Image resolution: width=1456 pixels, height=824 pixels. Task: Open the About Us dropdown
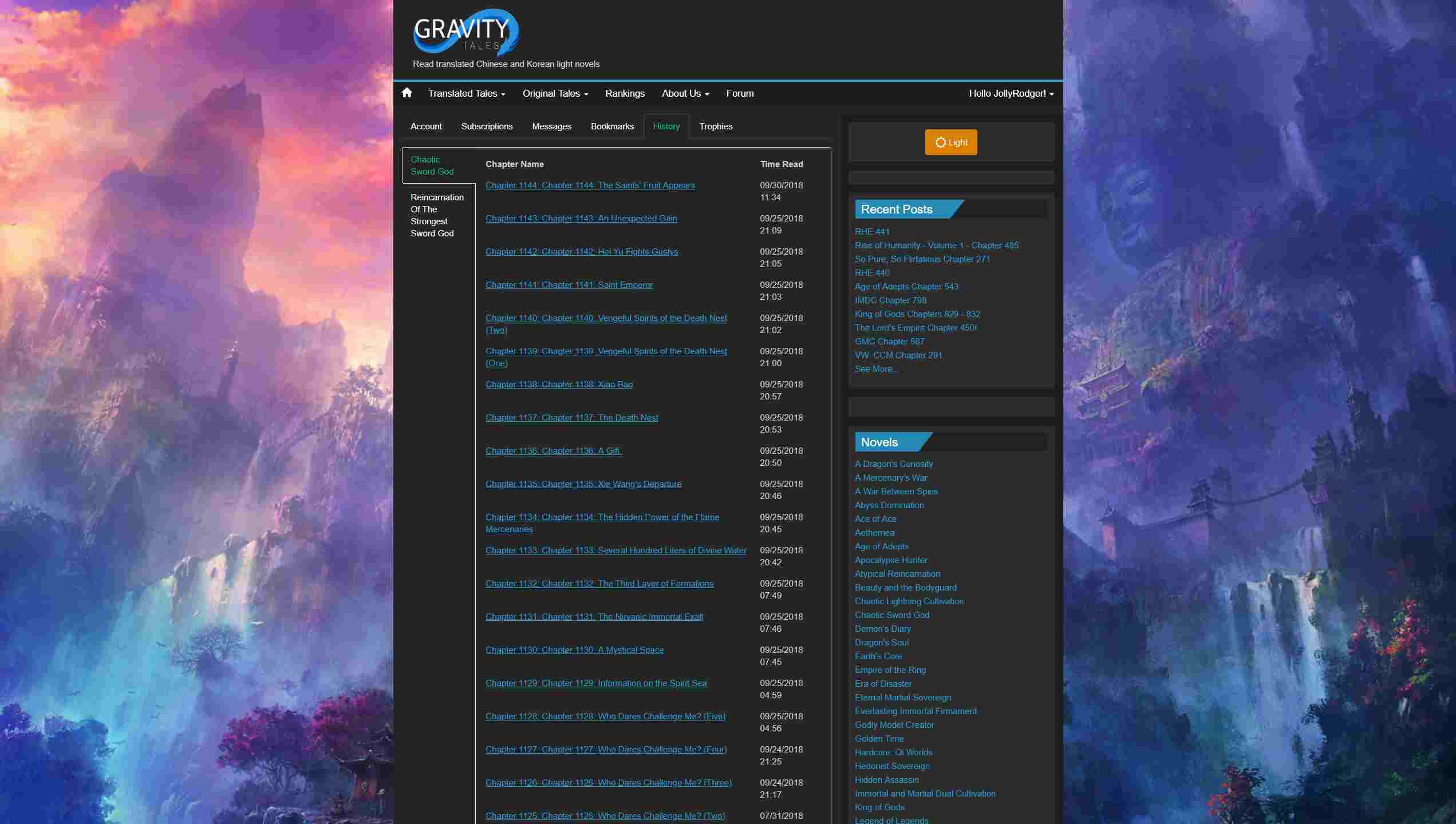(x=685, y=93)
